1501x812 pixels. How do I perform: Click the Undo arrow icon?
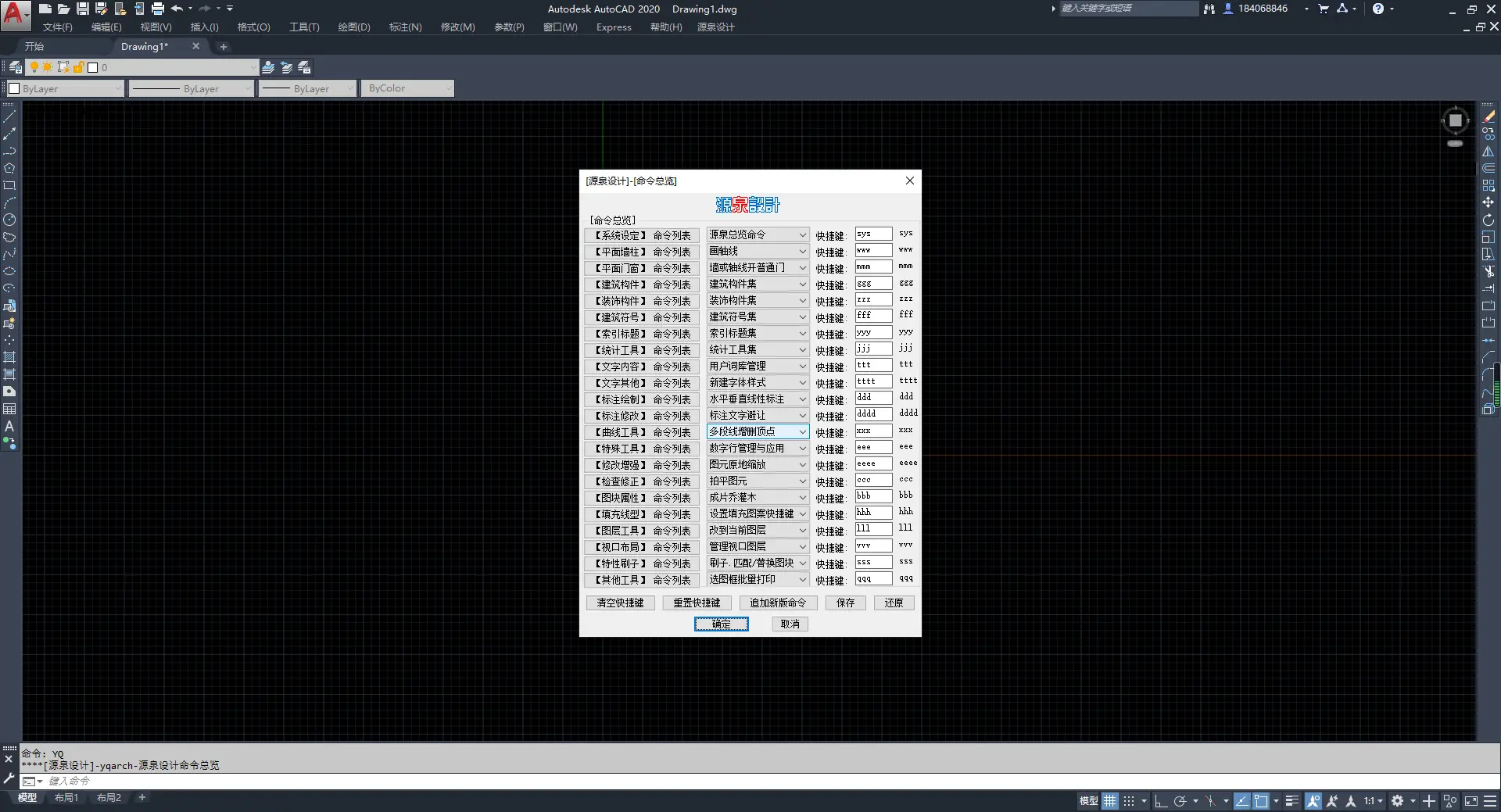pyautogui.click(x=177, y=9)
